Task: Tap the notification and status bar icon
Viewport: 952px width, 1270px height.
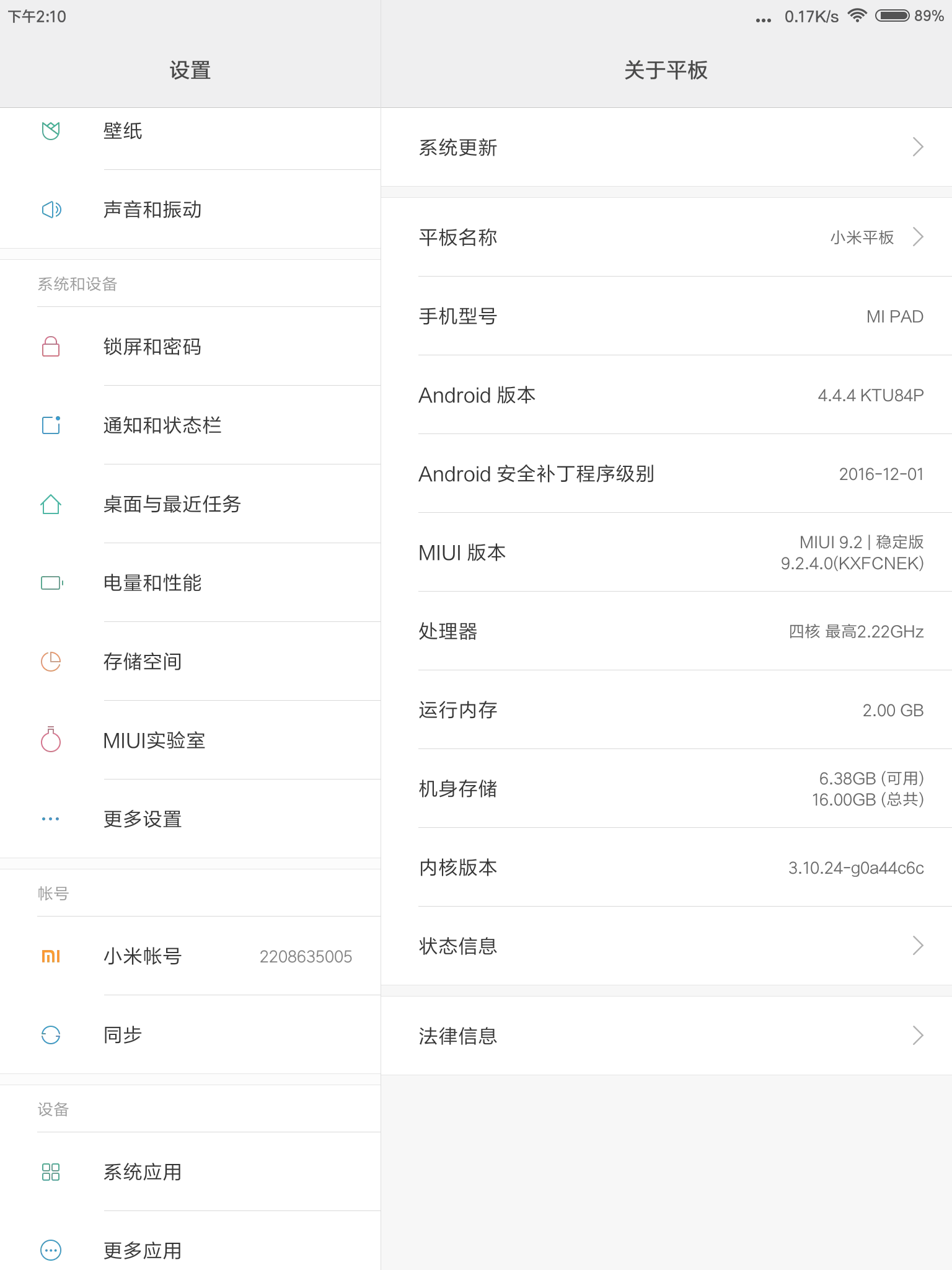Action: tap(51, 425)
